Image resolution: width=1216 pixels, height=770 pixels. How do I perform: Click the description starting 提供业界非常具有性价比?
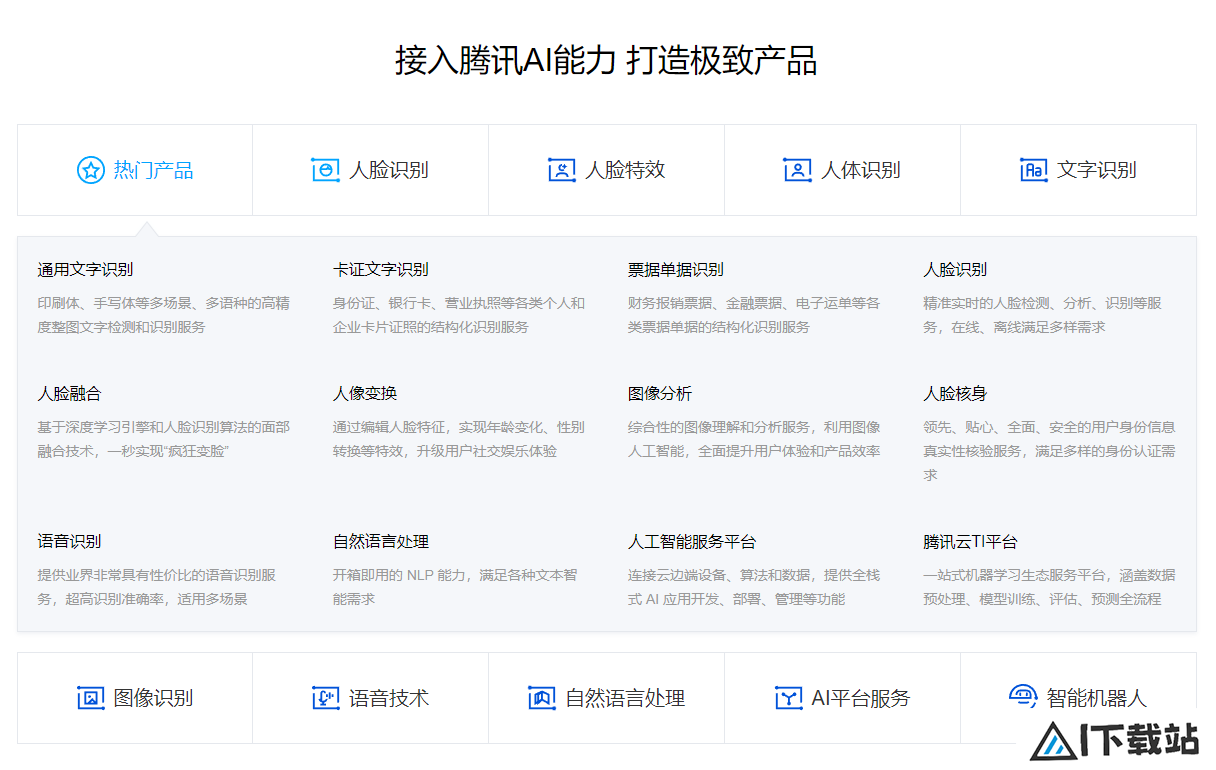click(x=157, y=587)
